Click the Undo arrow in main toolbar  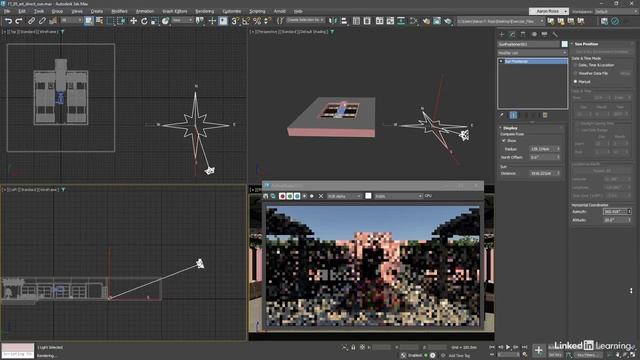click(x=8, y=21)
